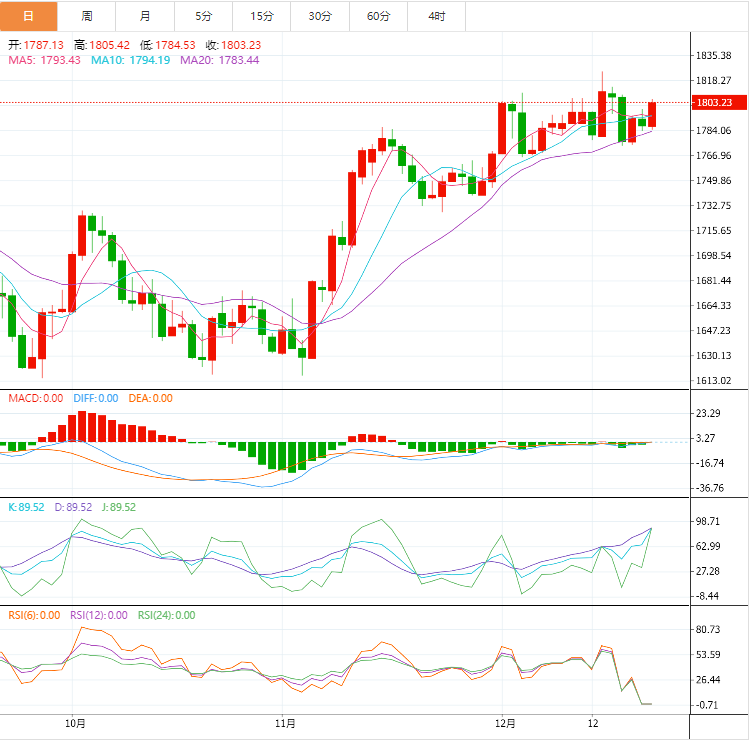Click the RSI(24) legend label
Viewport: 751px width, 742px height.
(x=166, y=615)
